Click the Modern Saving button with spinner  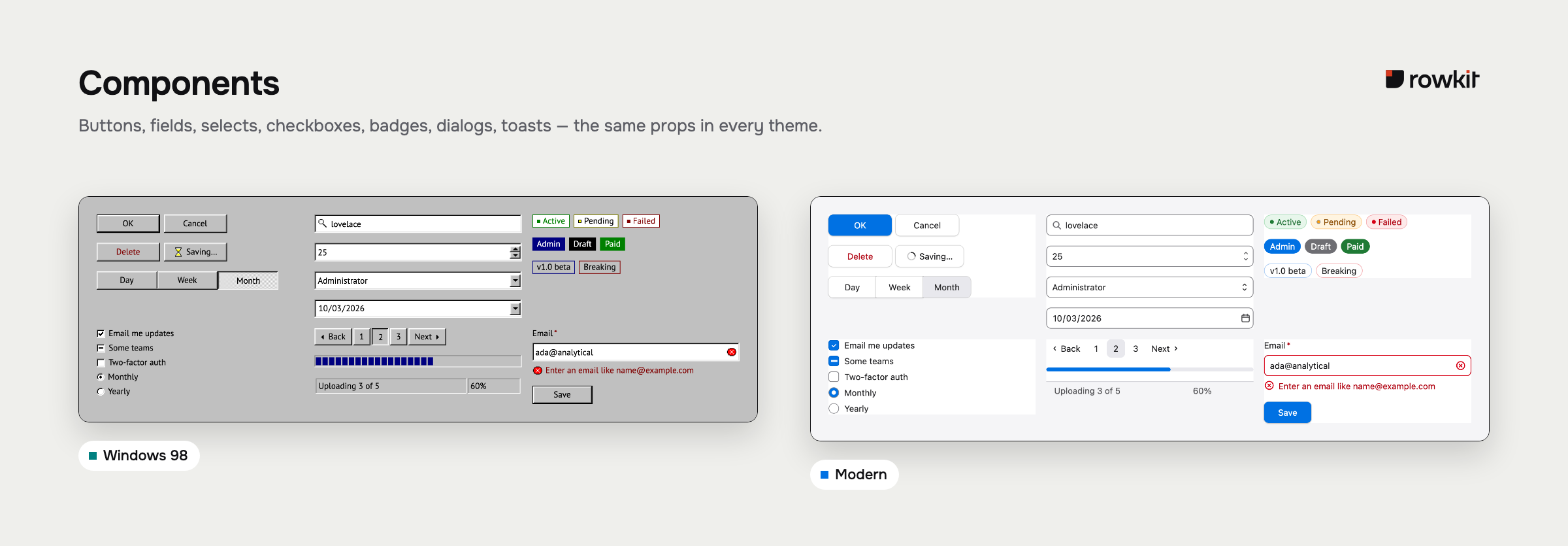coord(929,256)
